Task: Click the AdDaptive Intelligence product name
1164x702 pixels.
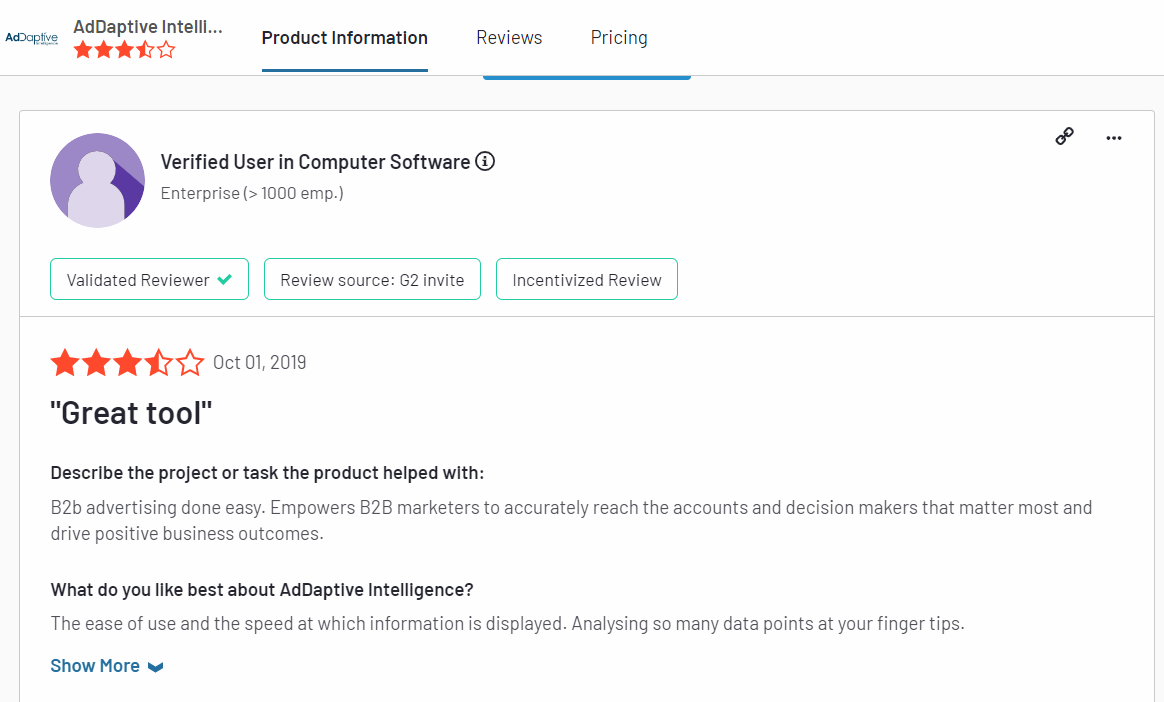Action: tap(148, 26)
